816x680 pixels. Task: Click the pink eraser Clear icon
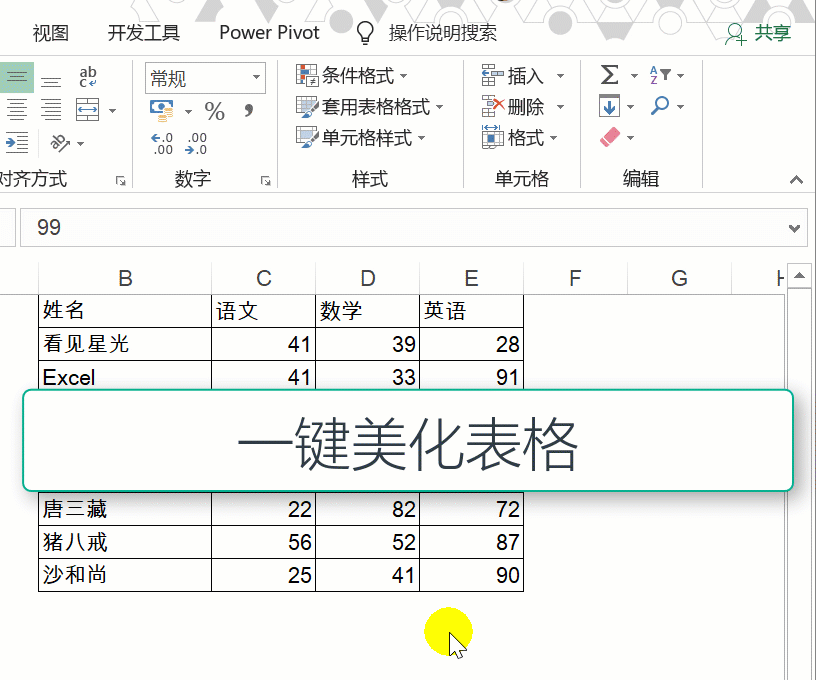(x=611, y=137)
